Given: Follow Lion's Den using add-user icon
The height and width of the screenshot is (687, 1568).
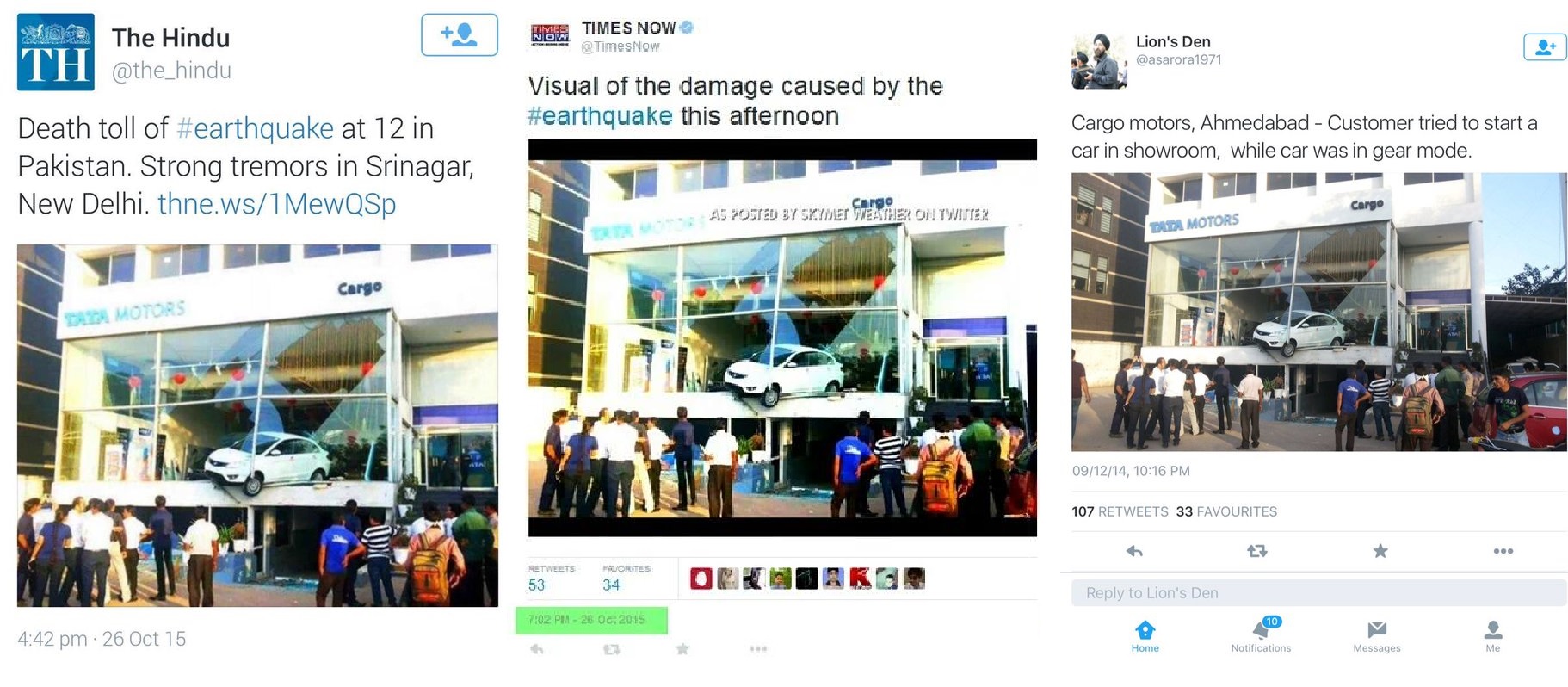Looking at the screenshot, I should pos(1545,47).
